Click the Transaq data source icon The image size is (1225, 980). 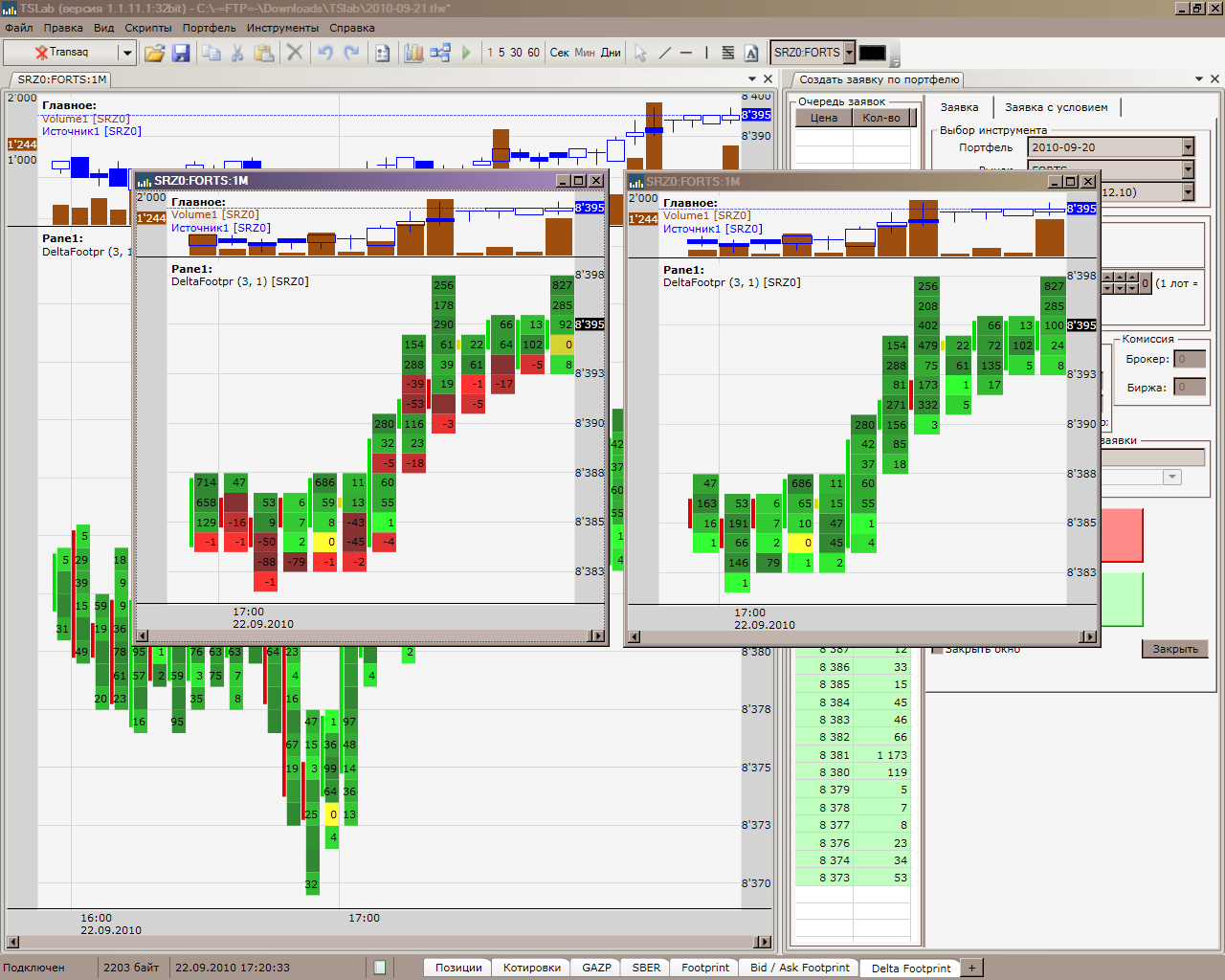[41, 53]
